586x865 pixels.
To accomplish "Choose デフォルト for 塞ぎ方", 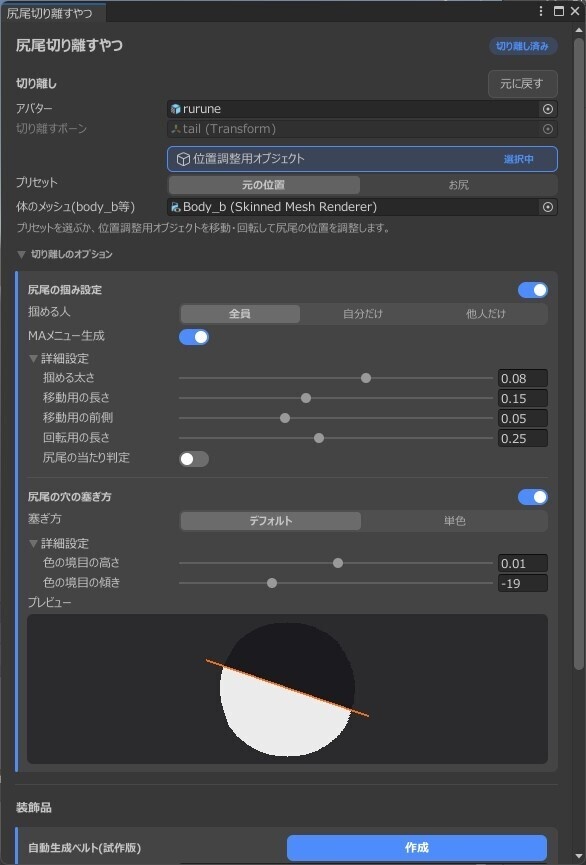I will [x=270, y=521].
